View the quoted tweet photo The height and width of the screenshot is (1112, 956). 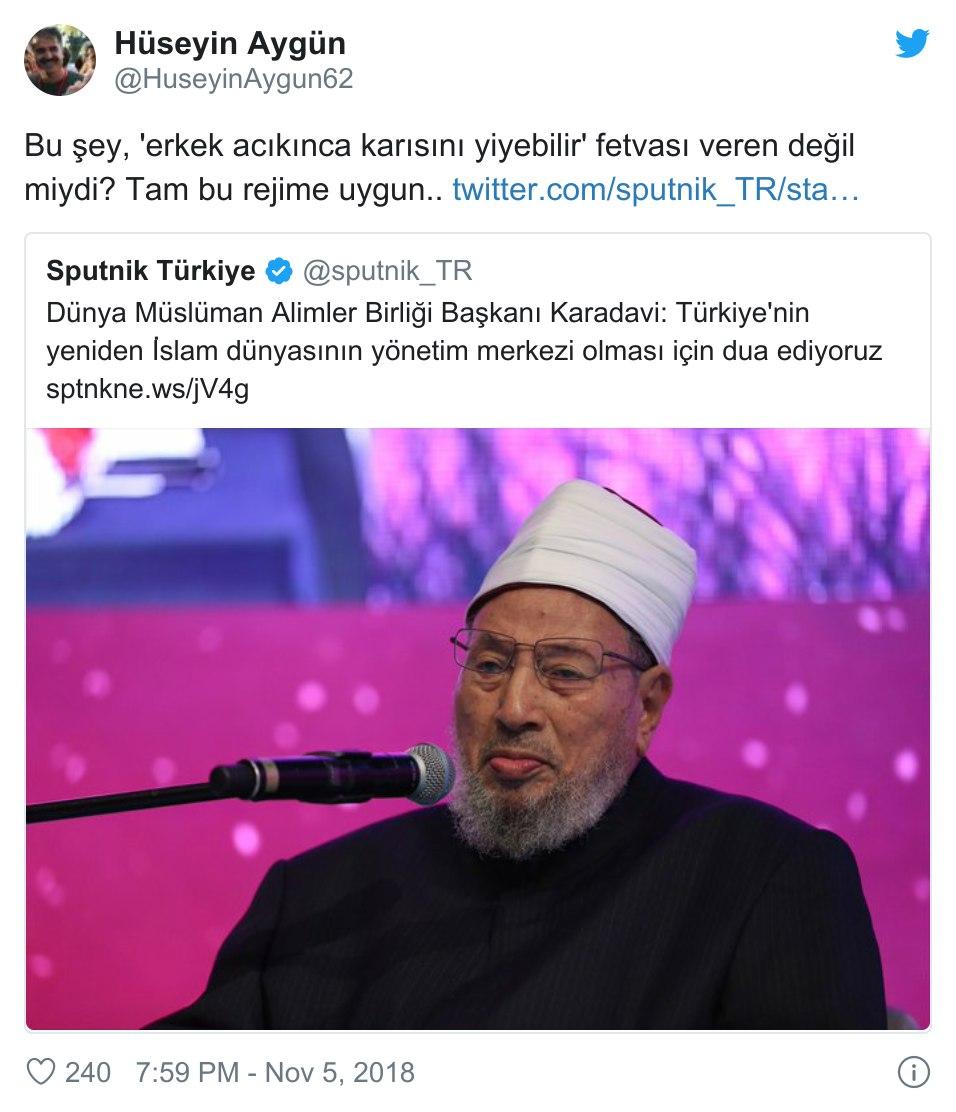pyautogui.click(x=478, y=728)
